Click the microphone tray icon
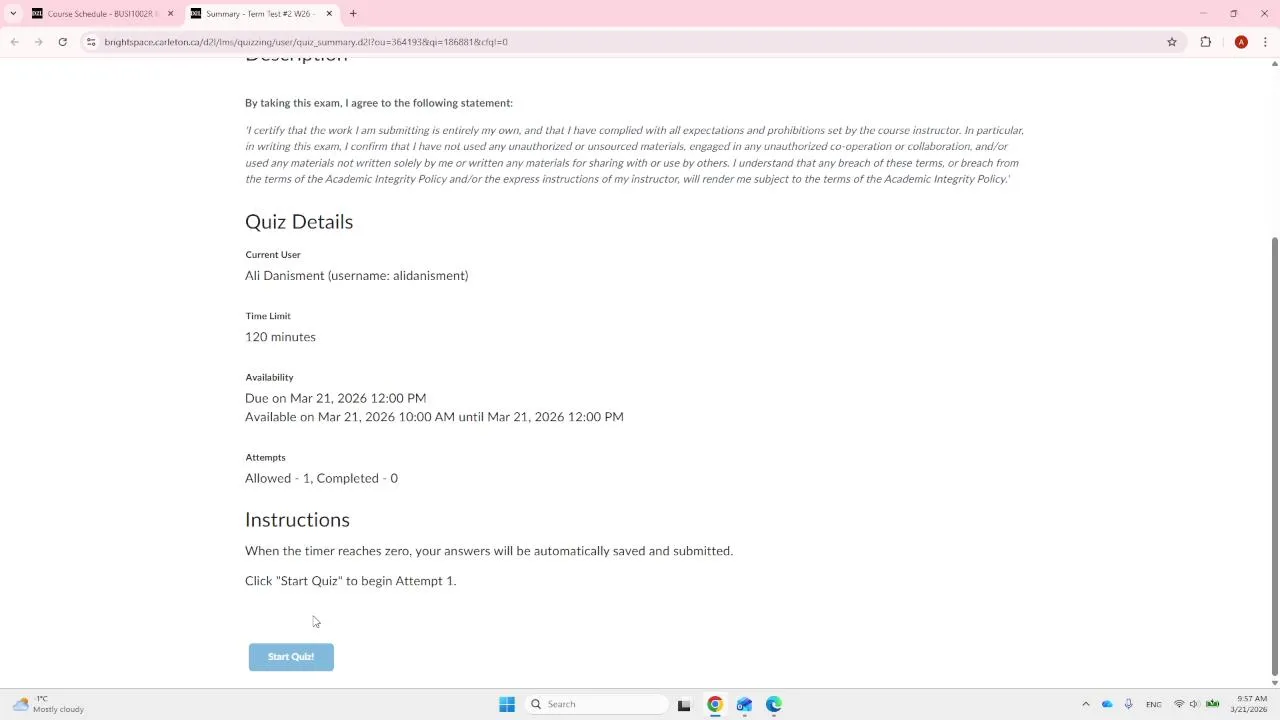Viewport: 1280px width, 720px height. 1128,704
